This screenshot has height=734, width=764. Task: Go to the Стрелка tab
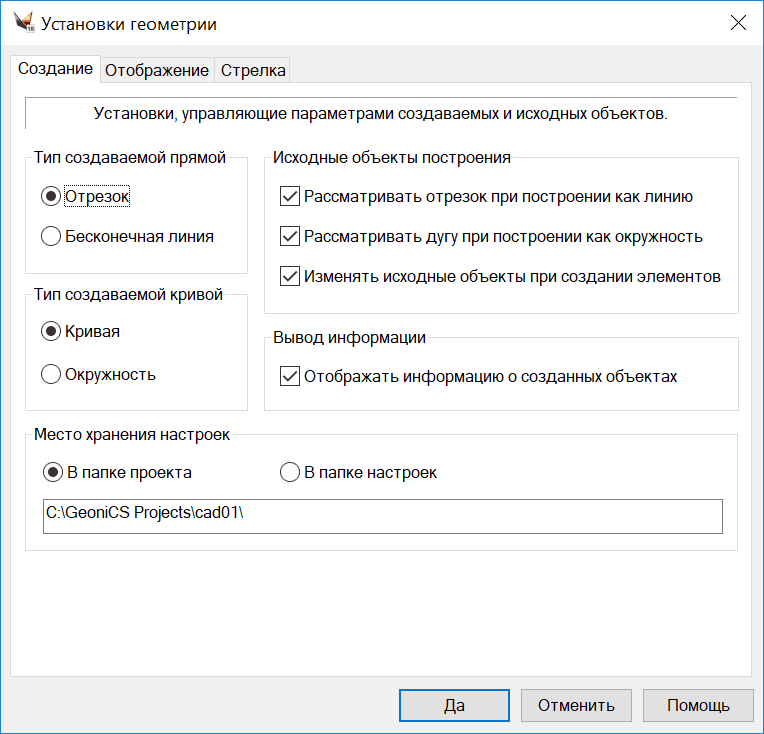pyautogui.click(x=253, y=70)
